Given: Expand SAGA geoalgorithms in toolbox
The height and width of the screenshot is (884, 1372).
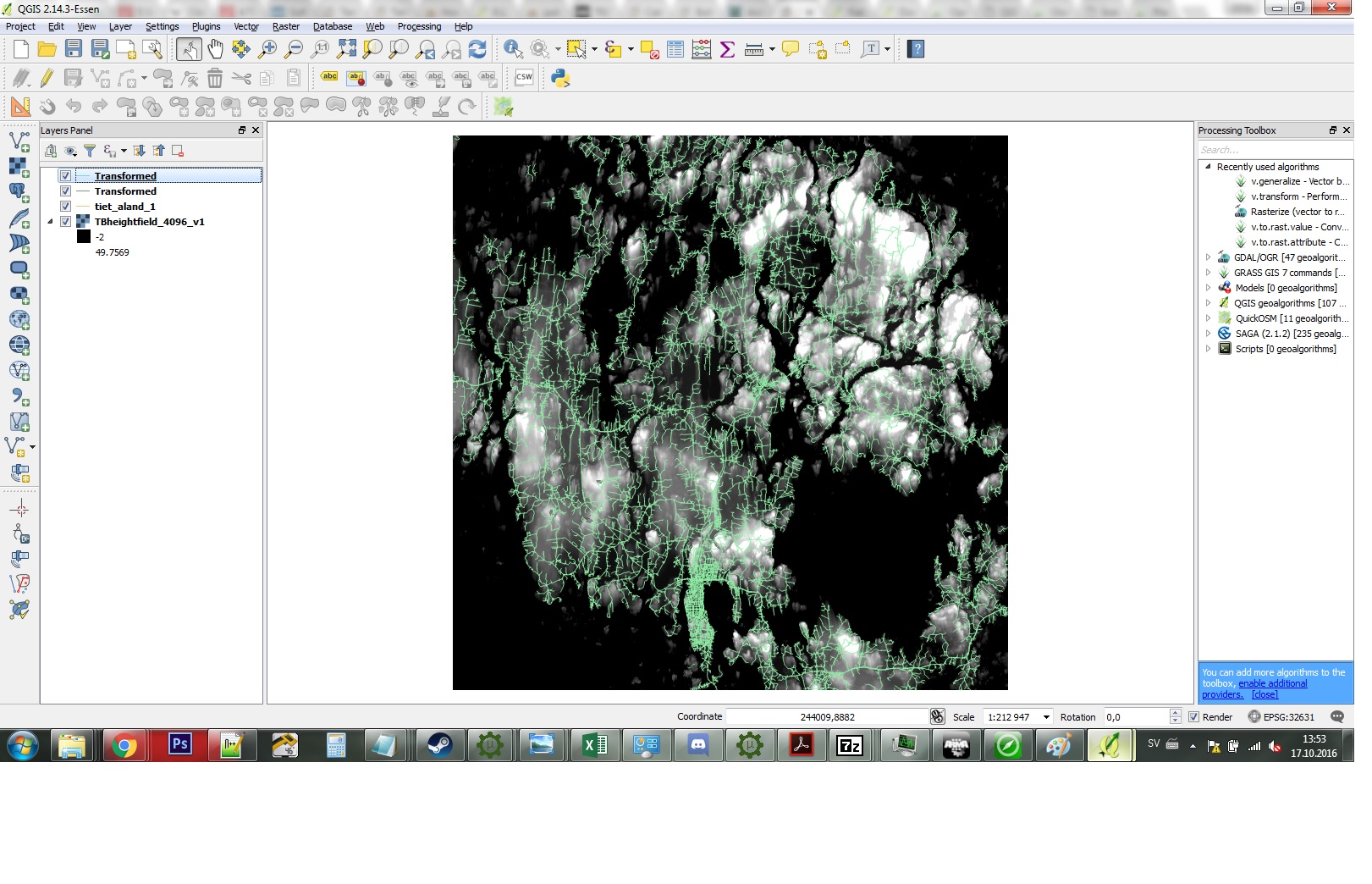Looking at the screenshot, I should tap(1208, 334).
